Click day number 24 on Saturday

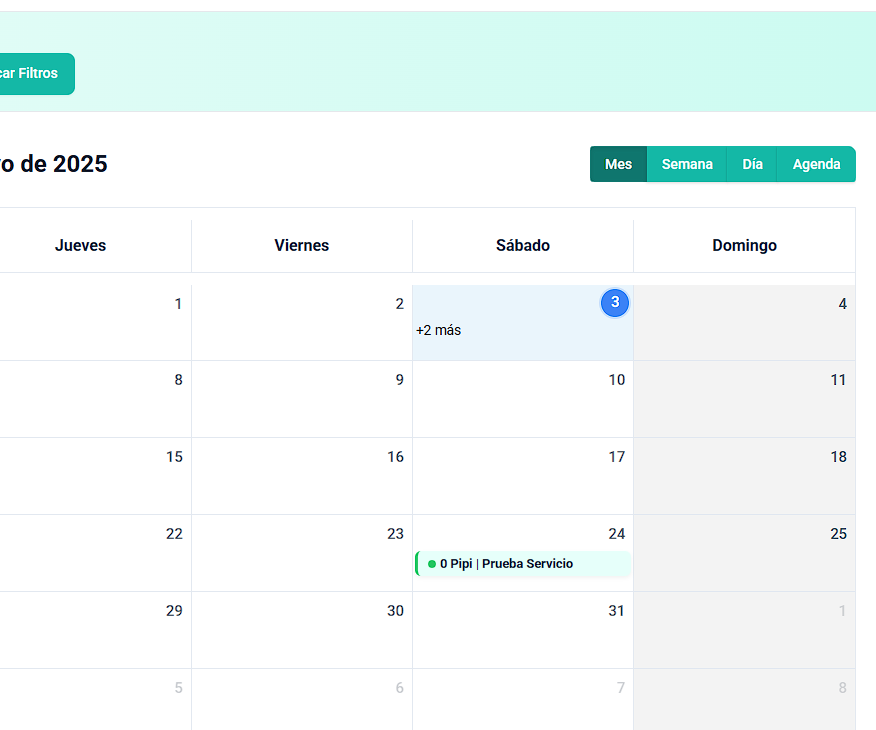616,534
